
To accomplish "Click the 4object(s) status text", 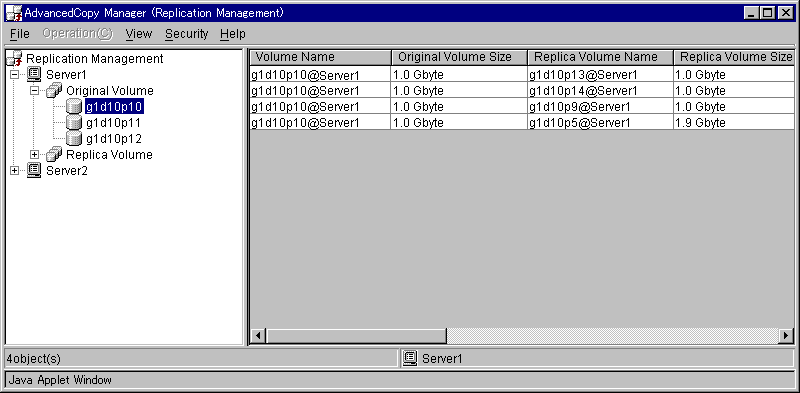I will point(33,359).
